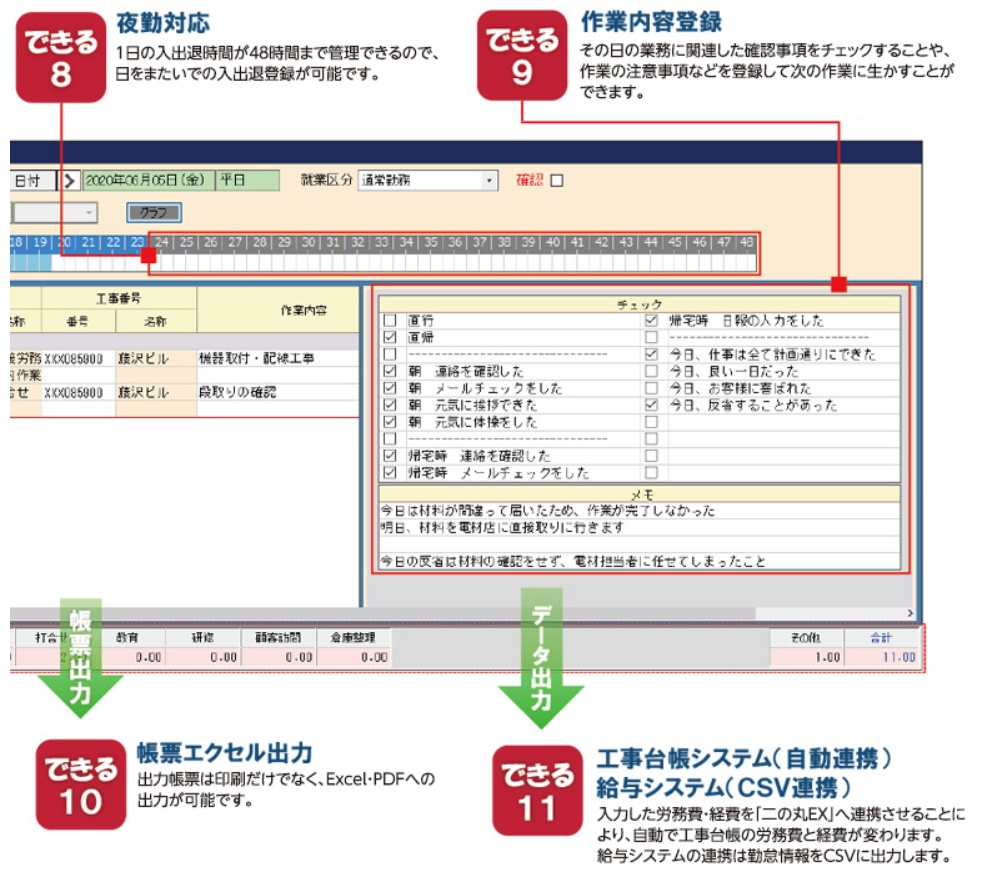
Task: Select the 機器取付・配線工事 work content cell
Action: coord(268,358)
